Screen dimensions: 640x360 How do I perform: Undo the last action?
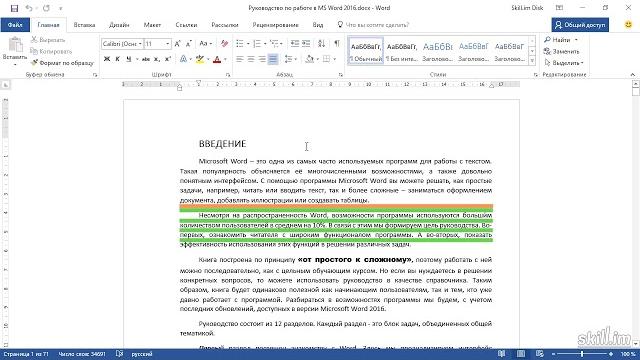[x=28, y=8]
